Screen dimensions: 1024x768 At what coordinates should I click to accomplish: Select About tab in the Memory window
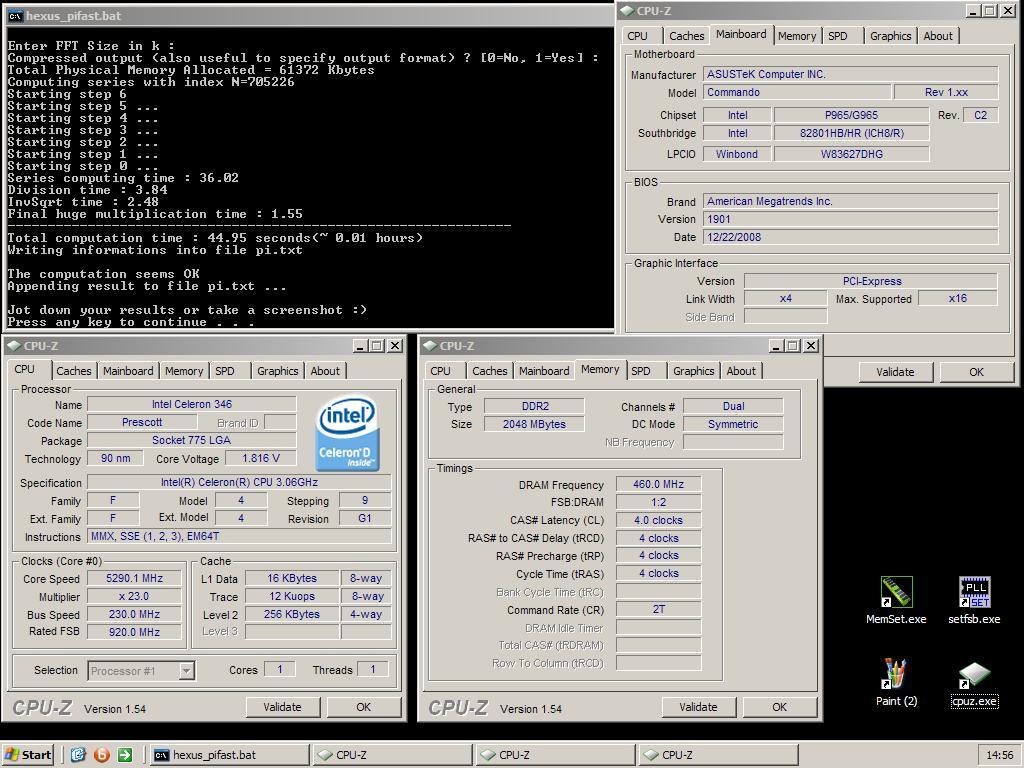(x=741, y=371)
